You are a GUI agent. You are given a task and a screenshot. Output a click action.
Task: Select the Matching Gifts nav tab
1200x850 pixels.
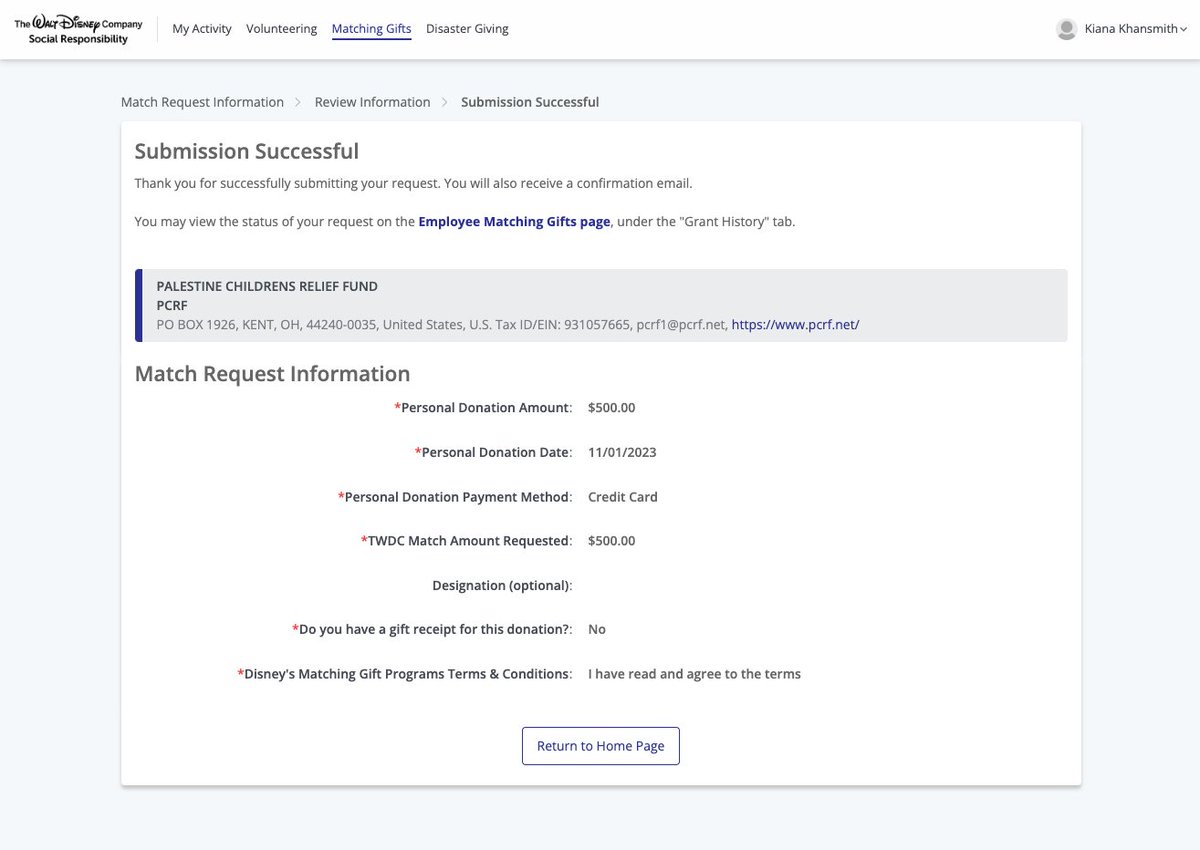[371, 29]
